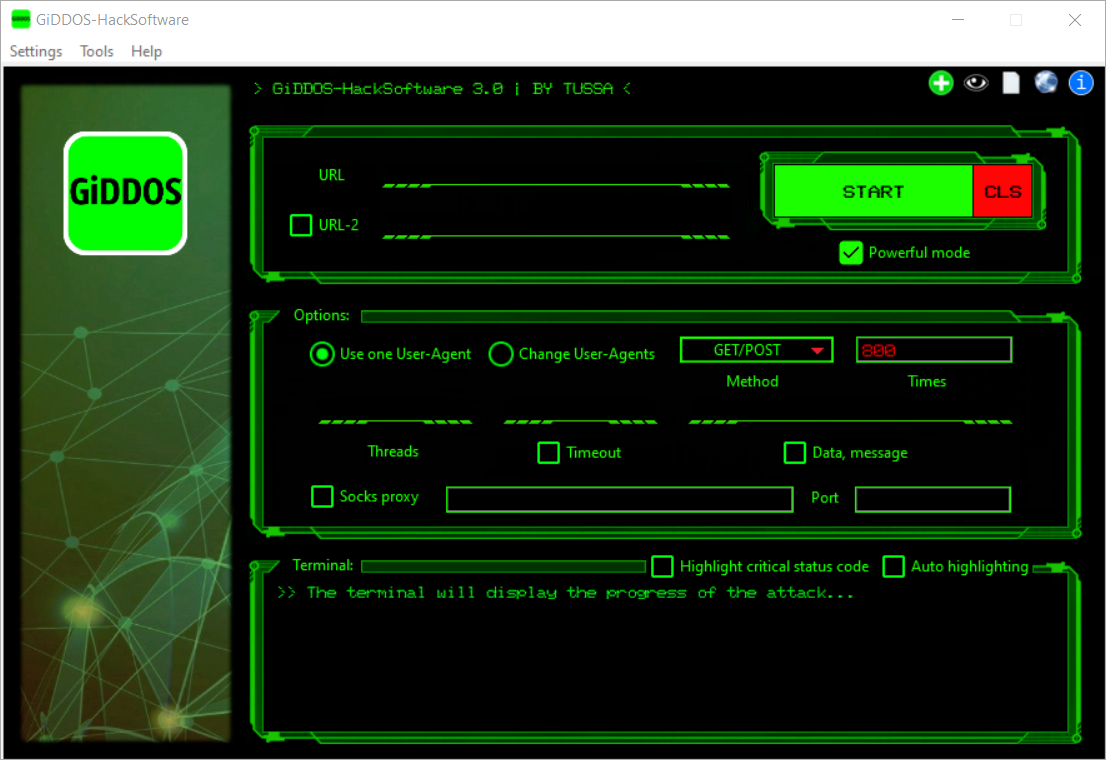Enable the URL-2 checkbox
Screen dimensions: 1106x760
[301, 225]
